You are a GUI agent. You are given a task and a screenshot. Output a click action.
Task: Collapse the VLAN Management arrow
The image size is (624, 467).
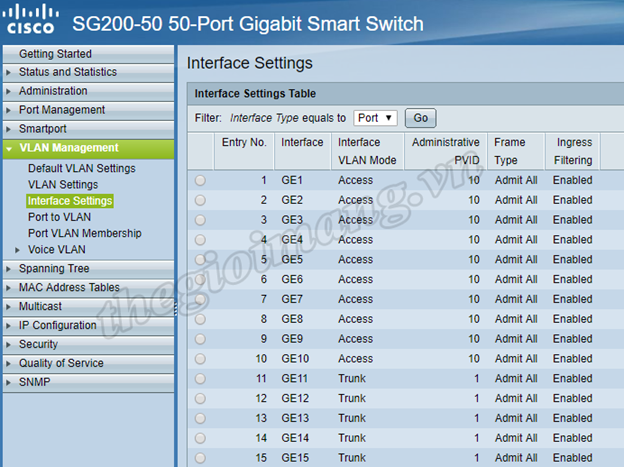(x=9, y=149)
